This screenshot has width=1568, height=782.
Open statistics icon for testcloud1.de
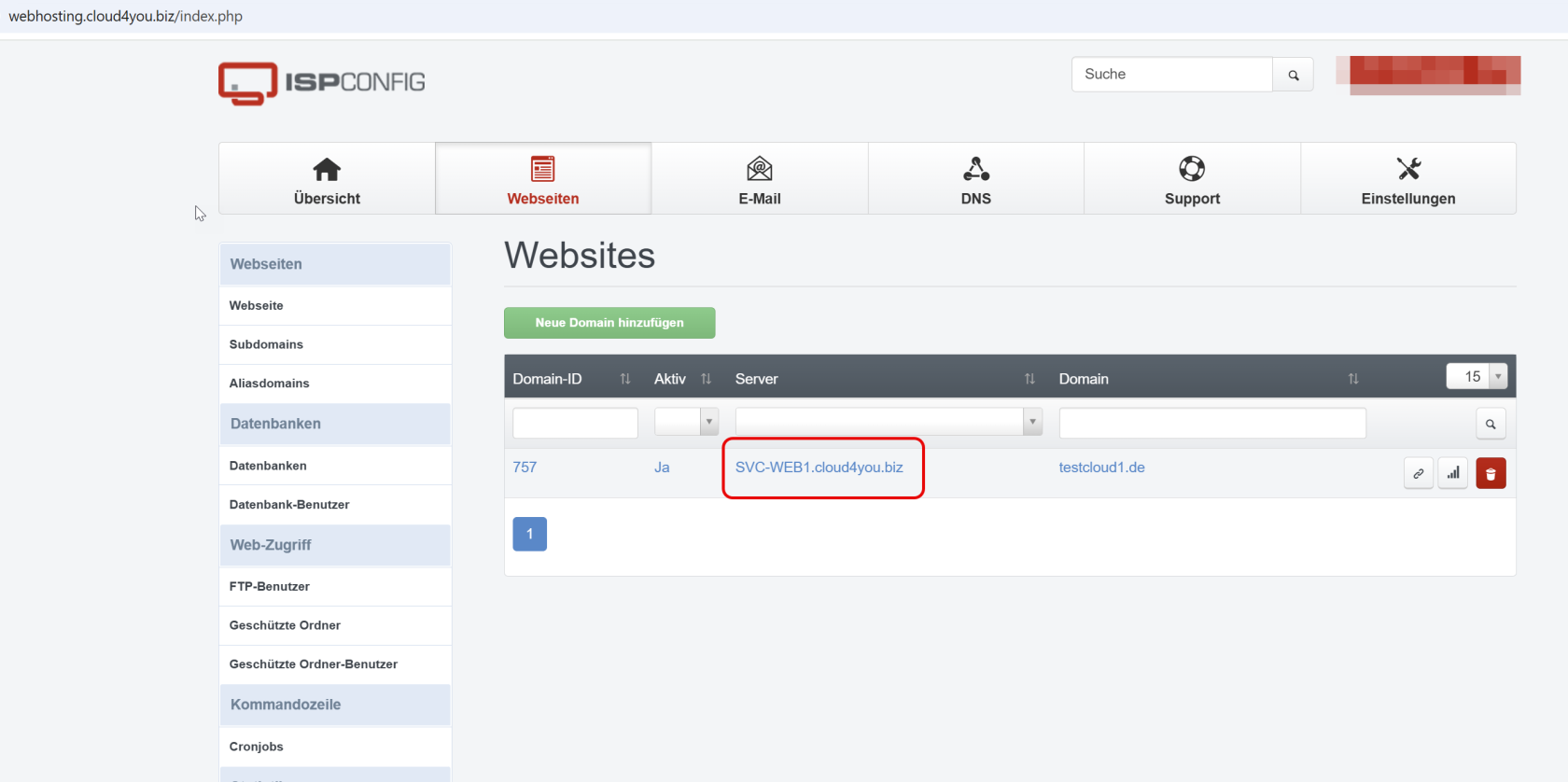(1453, 474)
